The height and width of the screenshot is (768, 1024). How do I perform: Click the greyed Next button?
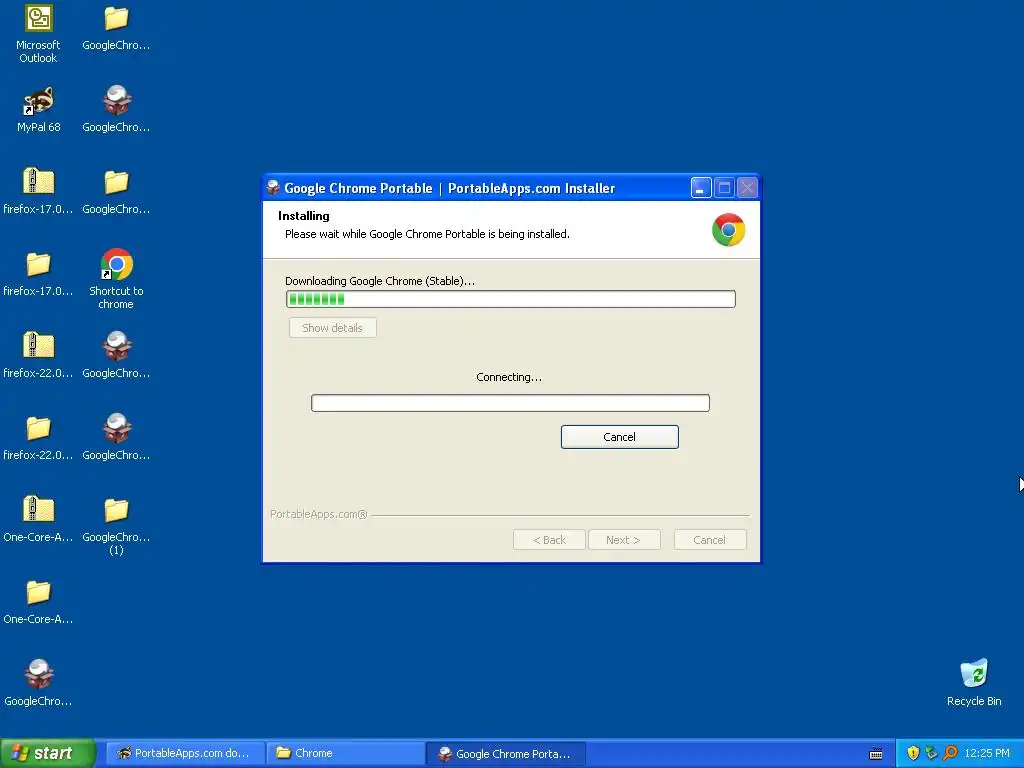pyautogui.click(x=624, y=540)
